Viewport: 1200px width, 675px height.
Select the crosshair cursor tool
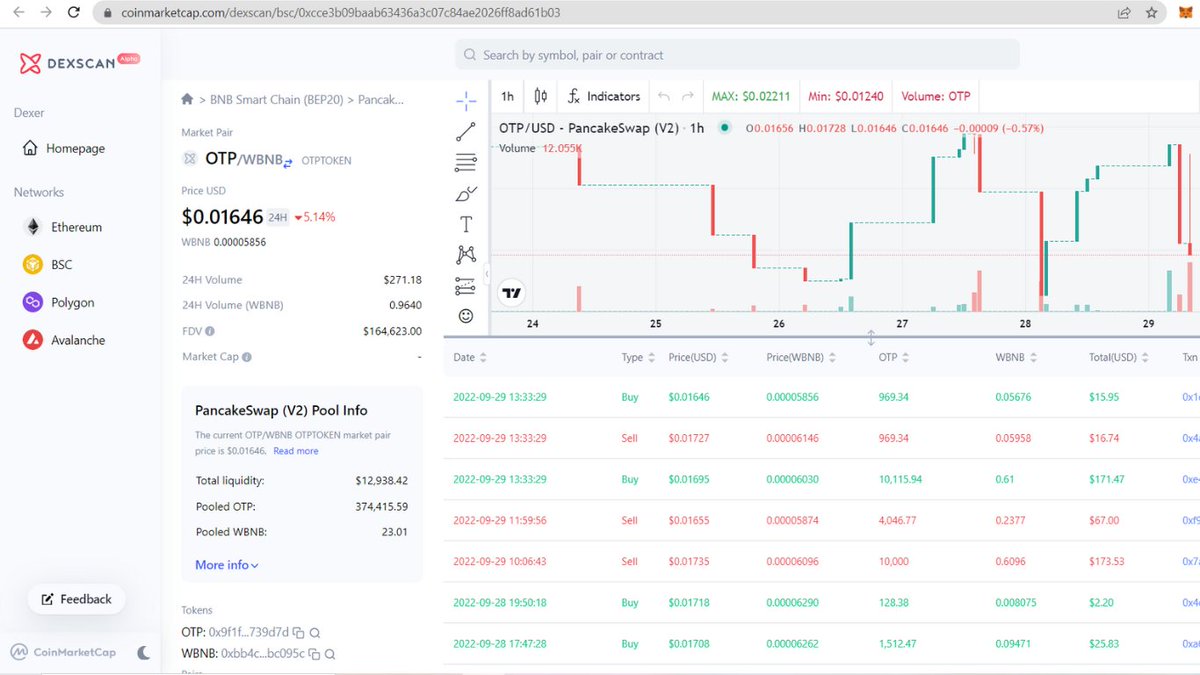pos(466,100)
